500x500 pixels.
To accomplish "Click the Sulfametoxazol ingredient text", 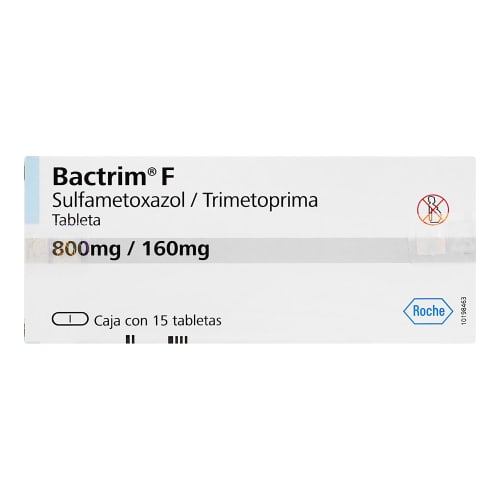I will click(x=119, y=201).
